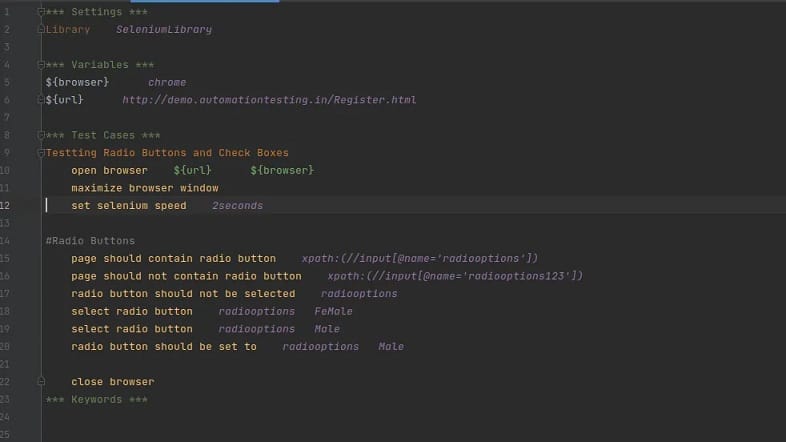Place cursor on open browser keyword
786x442 pixels.
(x=109, y=170)
